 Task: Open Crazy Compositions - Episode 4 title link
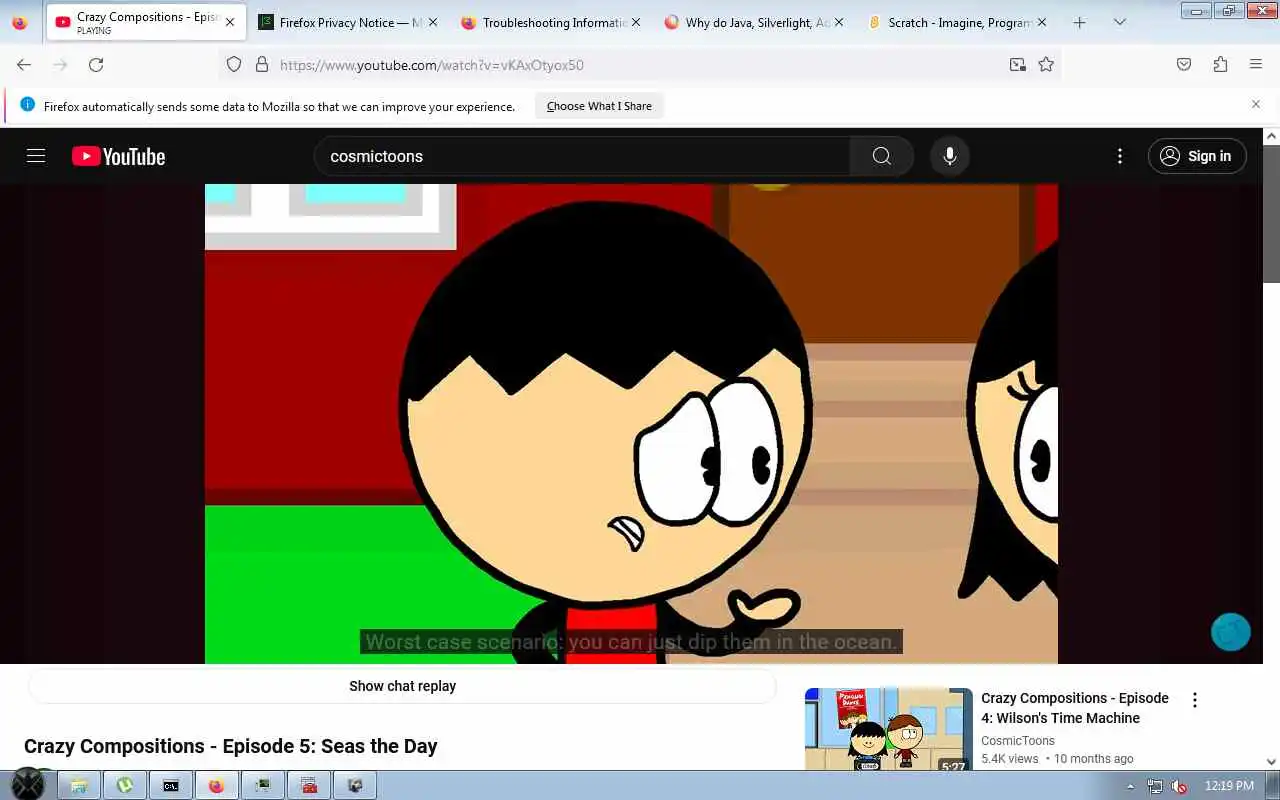tap(1075, 708)
